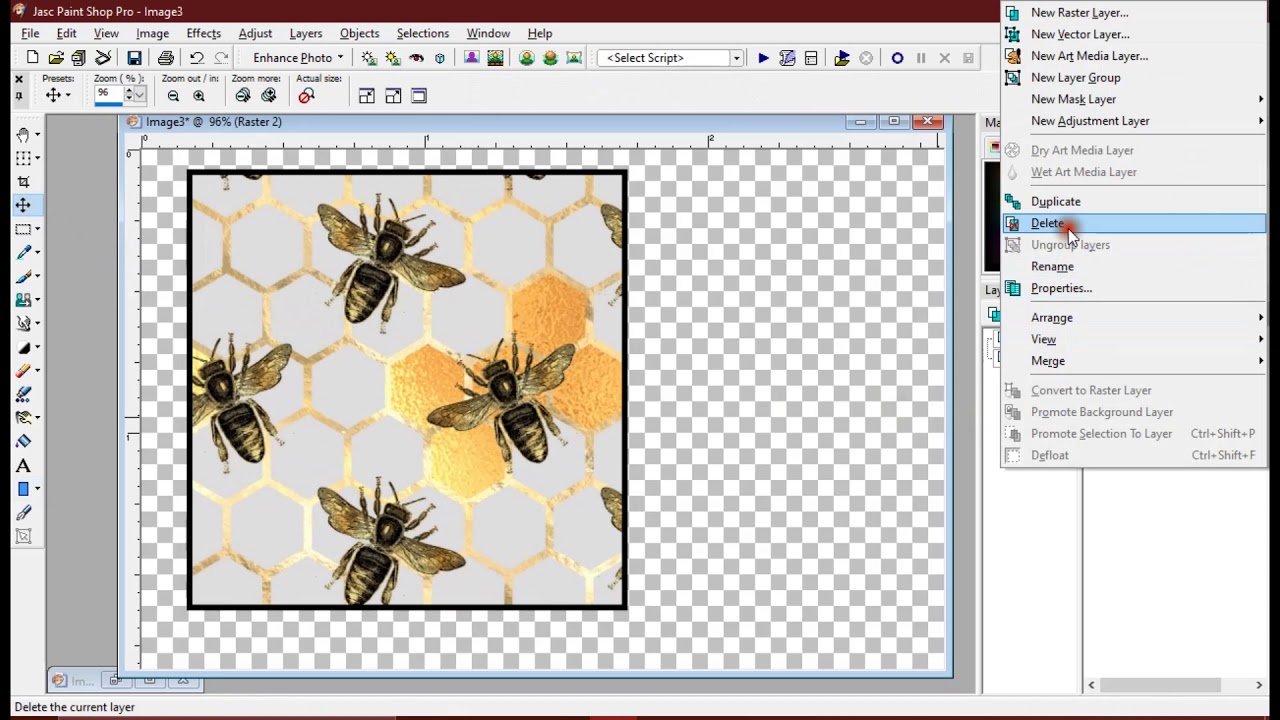Click the Twain acquire scanner icon

click(x=103, y=58)
